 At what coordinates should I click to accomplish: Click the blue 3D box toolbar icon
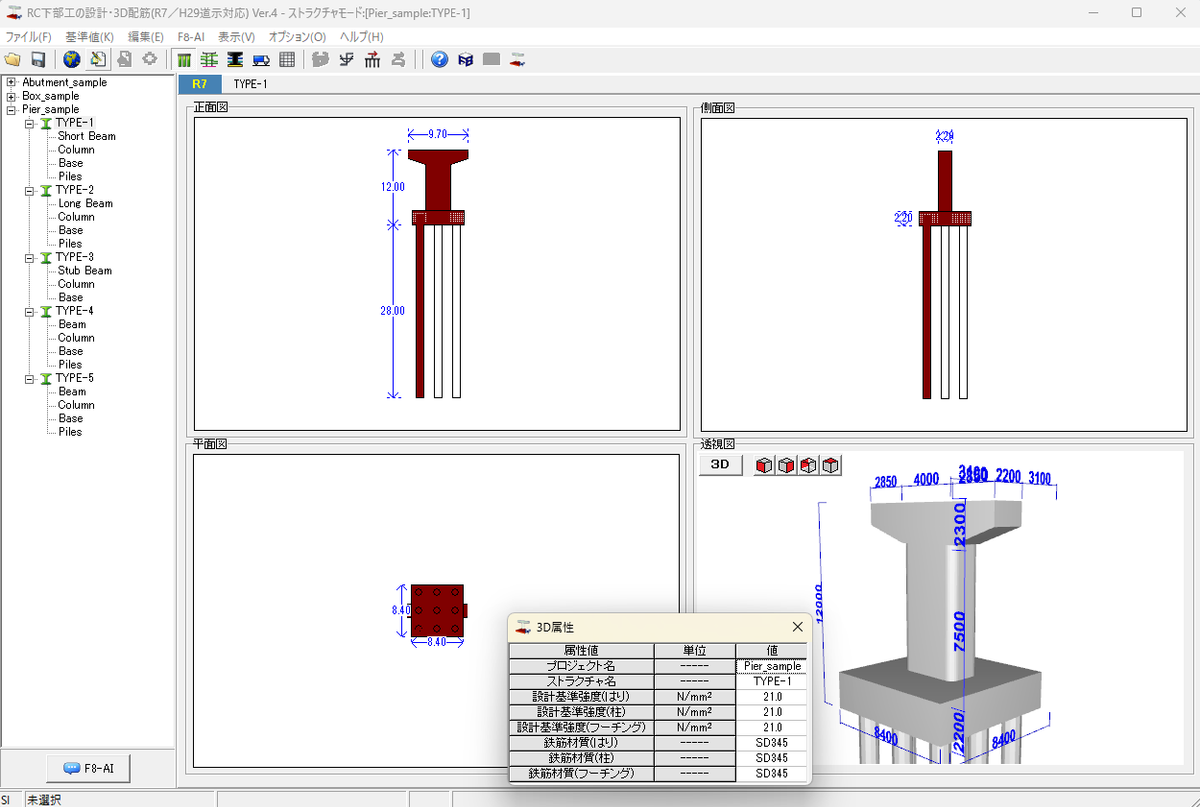tap(465, 60)
